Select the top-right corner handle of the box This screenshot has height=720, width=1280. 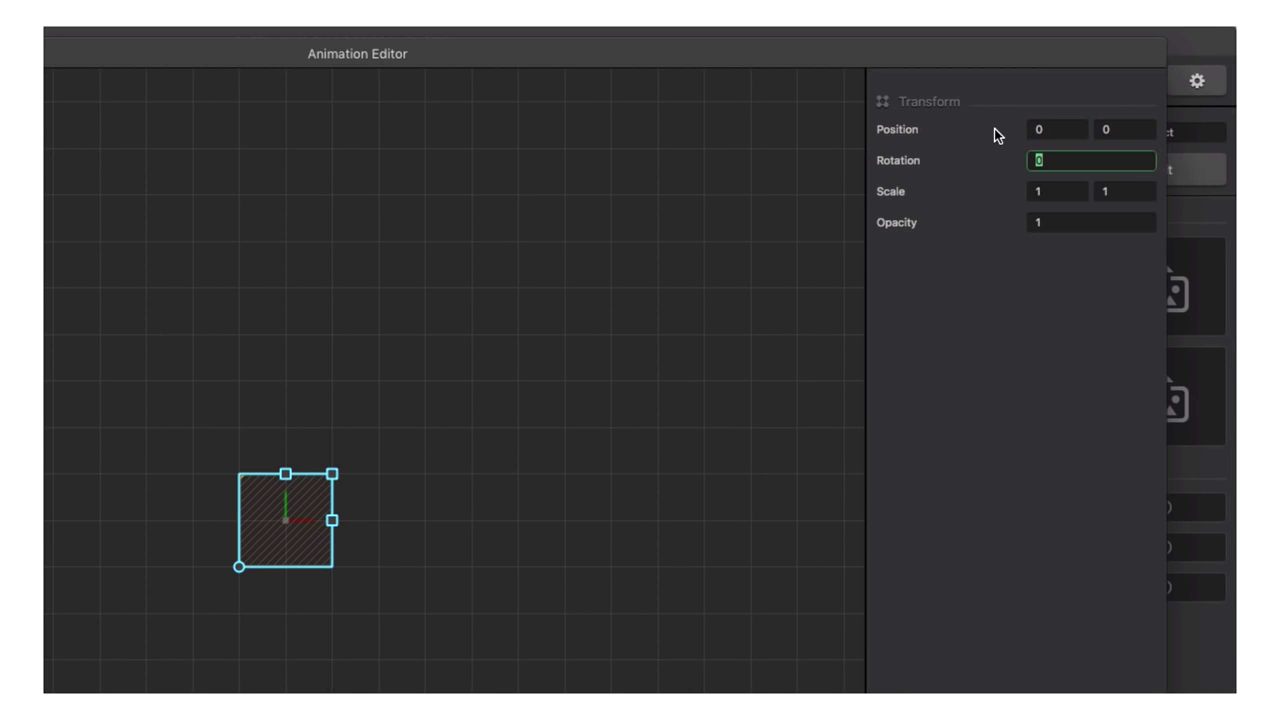tap(332, 474)
